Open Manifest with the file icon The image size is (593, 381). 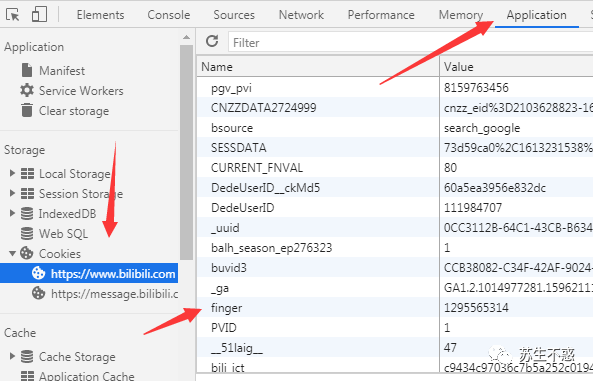coord(27,70)
